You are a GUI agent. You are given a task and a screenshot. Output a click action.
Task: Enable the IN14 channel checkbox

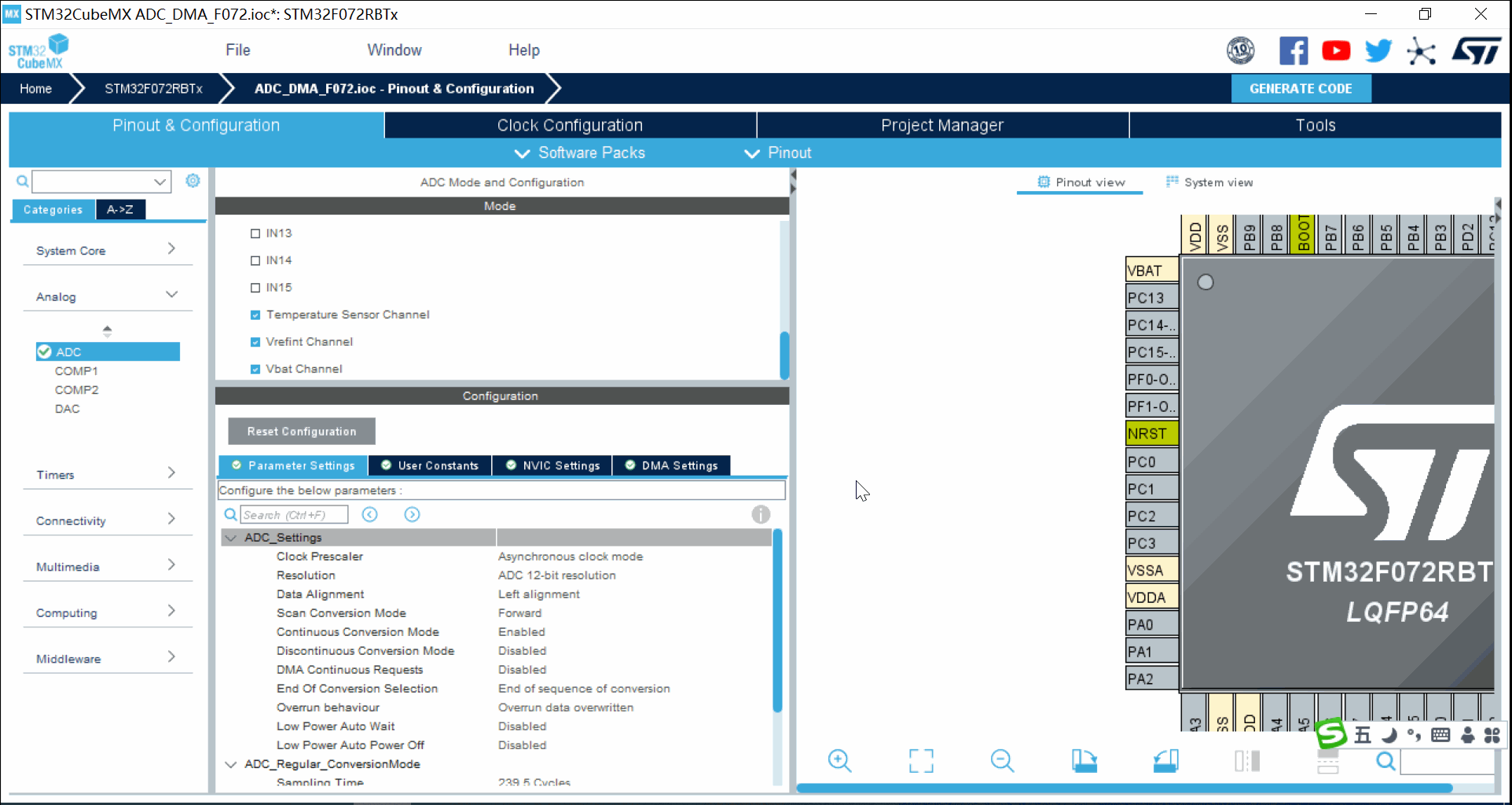pyautogui.click(x=255, y=260)
